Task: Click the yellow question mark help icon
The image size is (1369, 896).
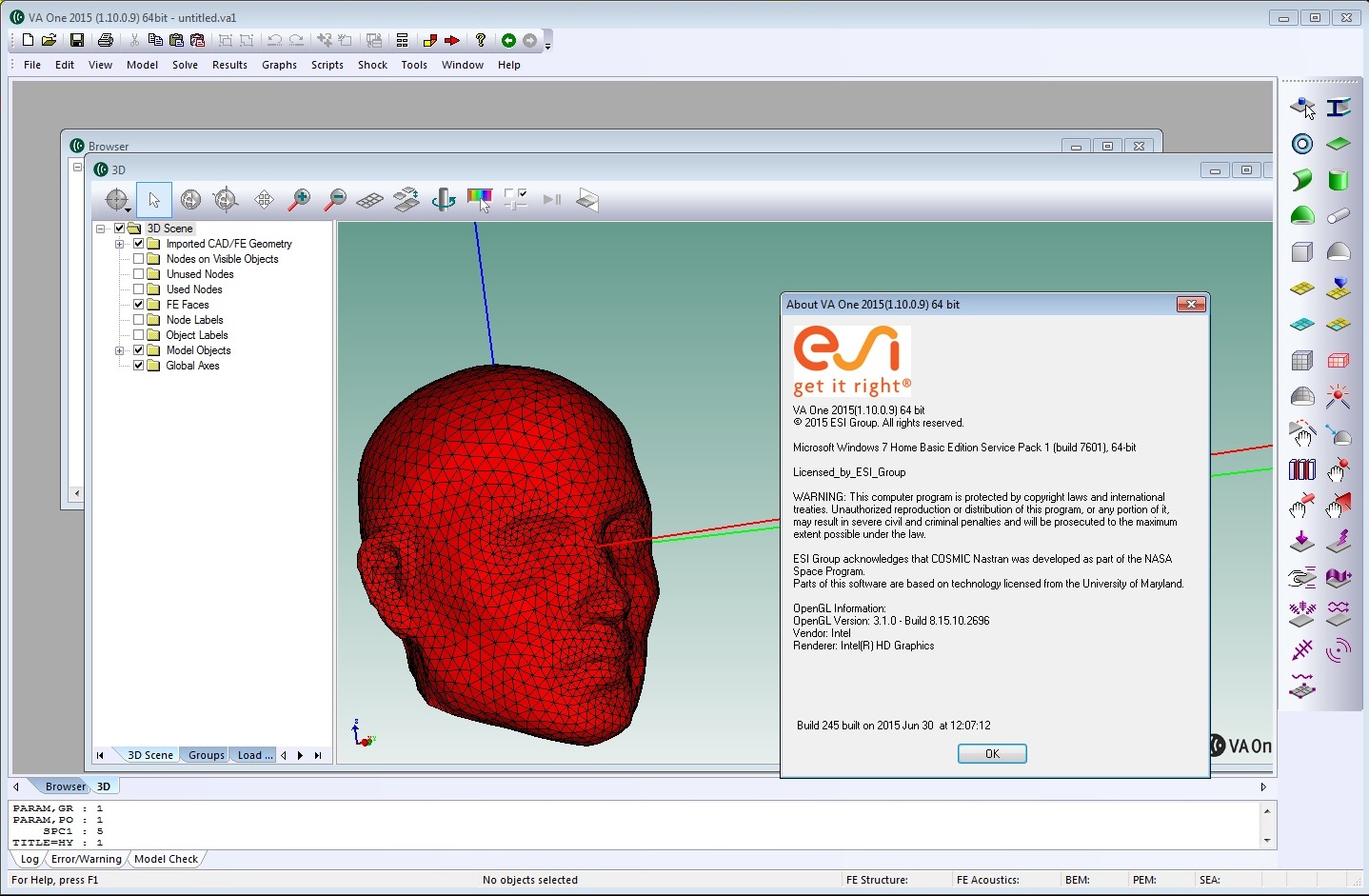Action: coord(481,40)
